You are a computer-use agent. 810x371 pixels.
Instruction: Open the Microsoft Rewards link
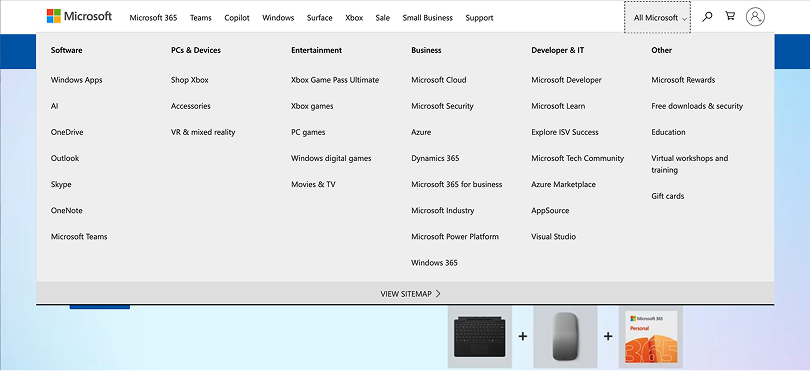683,80
